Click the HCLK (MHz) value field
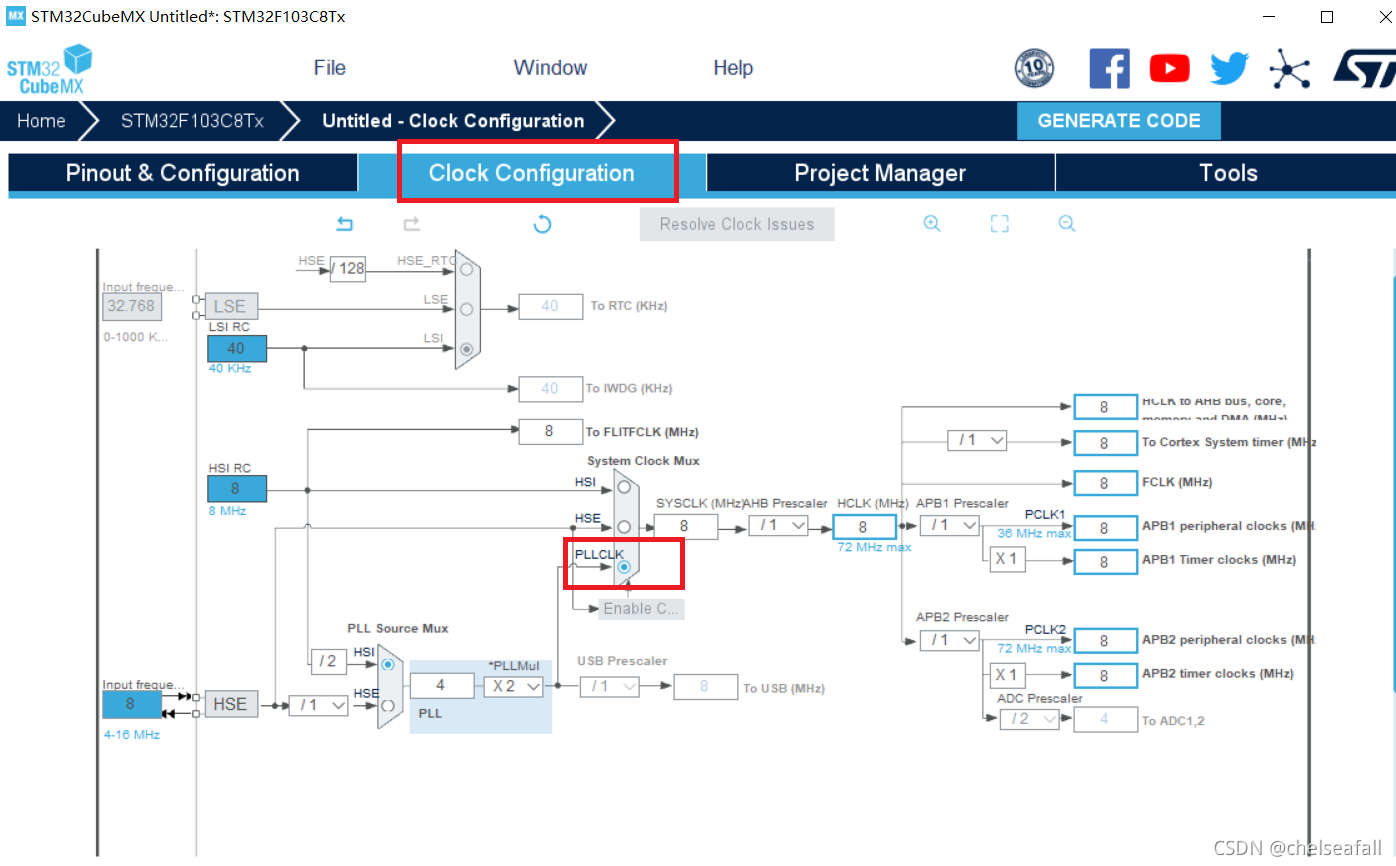The height and width of the screenshot is (866, 1396). [x=864, y=526]
